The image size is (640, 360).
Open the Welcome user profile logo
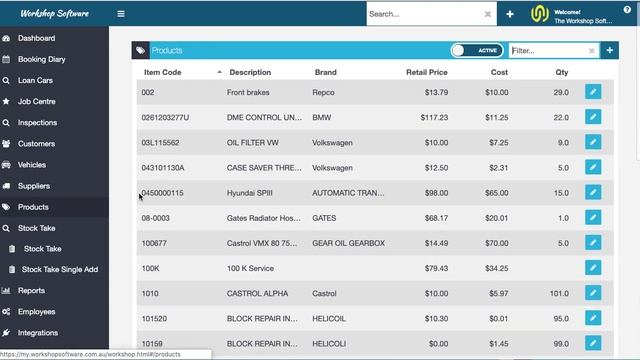tap(540, 14)
